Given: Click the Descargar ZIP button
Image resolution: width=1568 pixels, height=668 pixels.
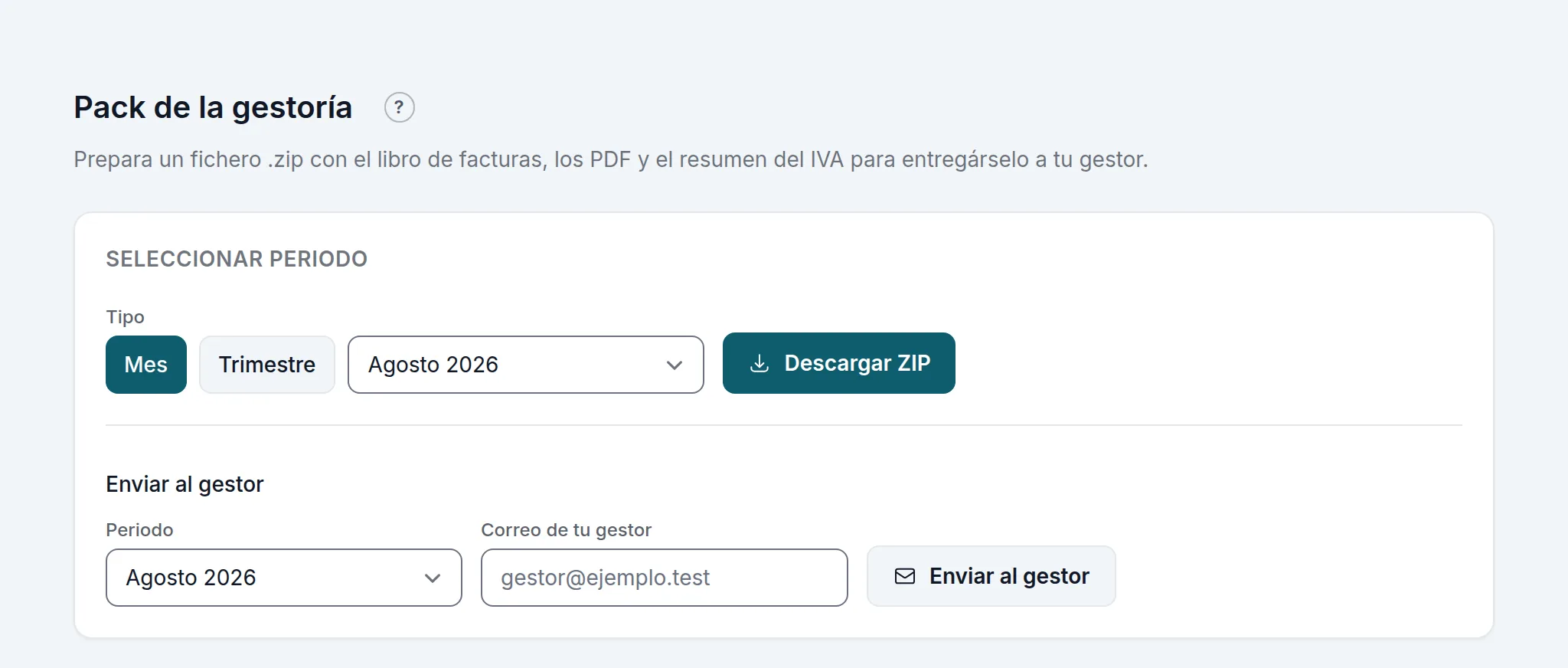Looking at the screenshot, I should tap(839, 363).
